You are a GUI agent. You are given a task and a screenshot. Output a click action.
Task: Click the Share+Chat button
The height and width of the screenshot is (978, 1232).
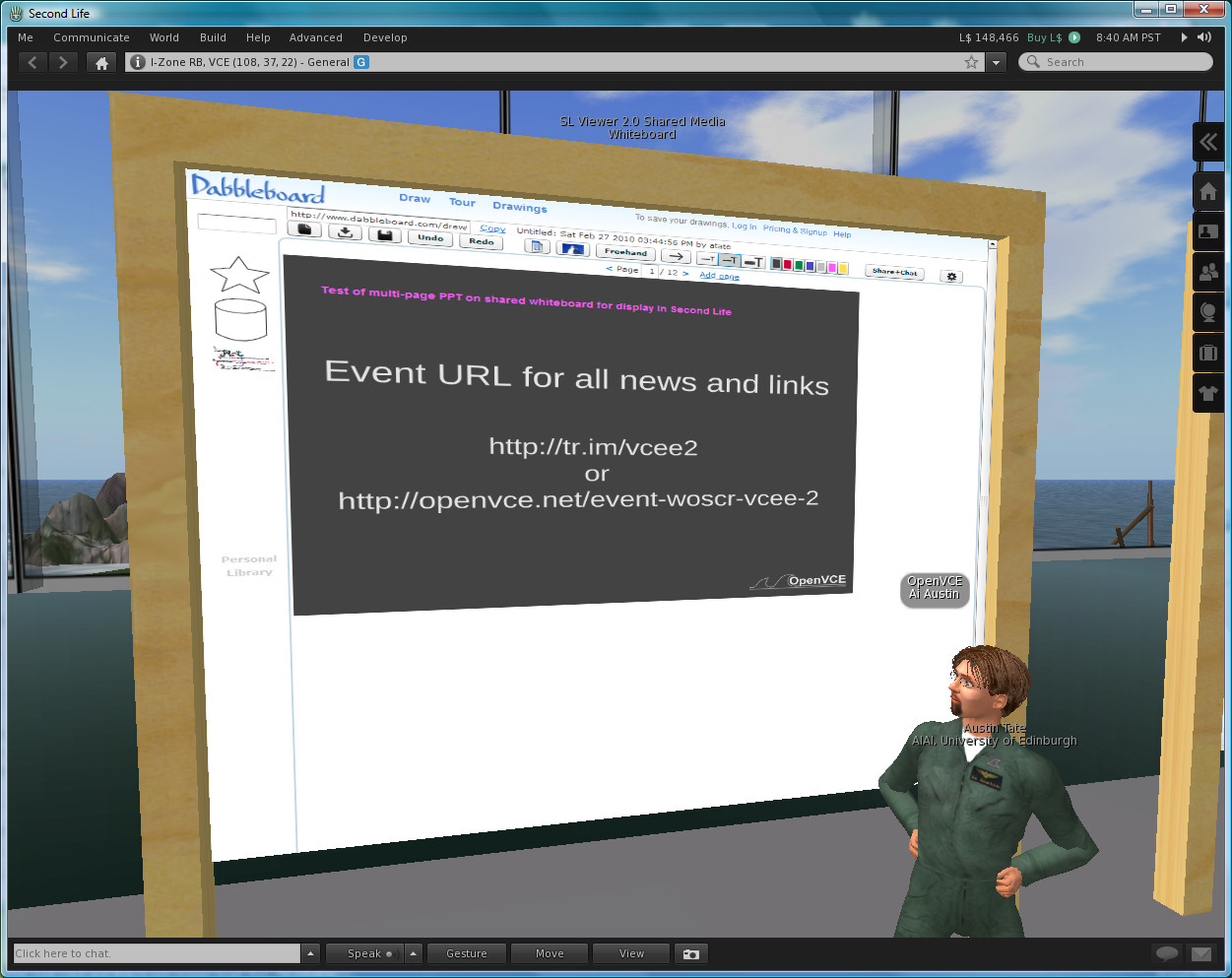tap(894, 272)
